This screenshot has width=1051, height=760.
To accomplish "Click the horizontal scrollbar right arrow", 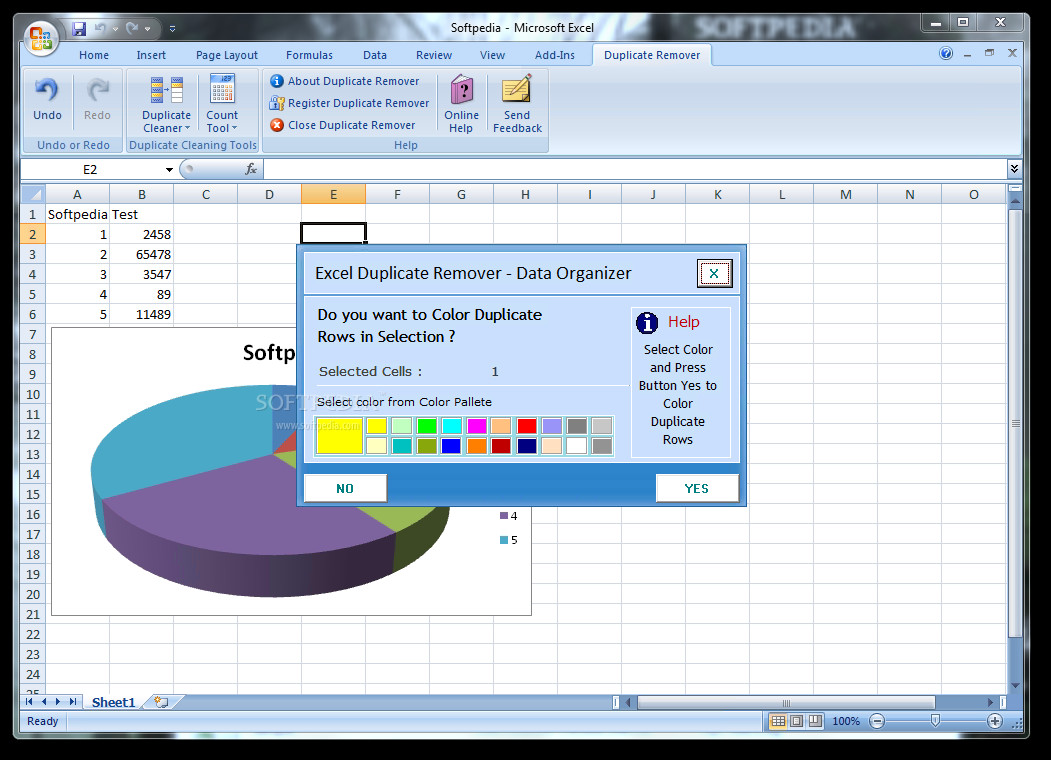I will (991, 702).
